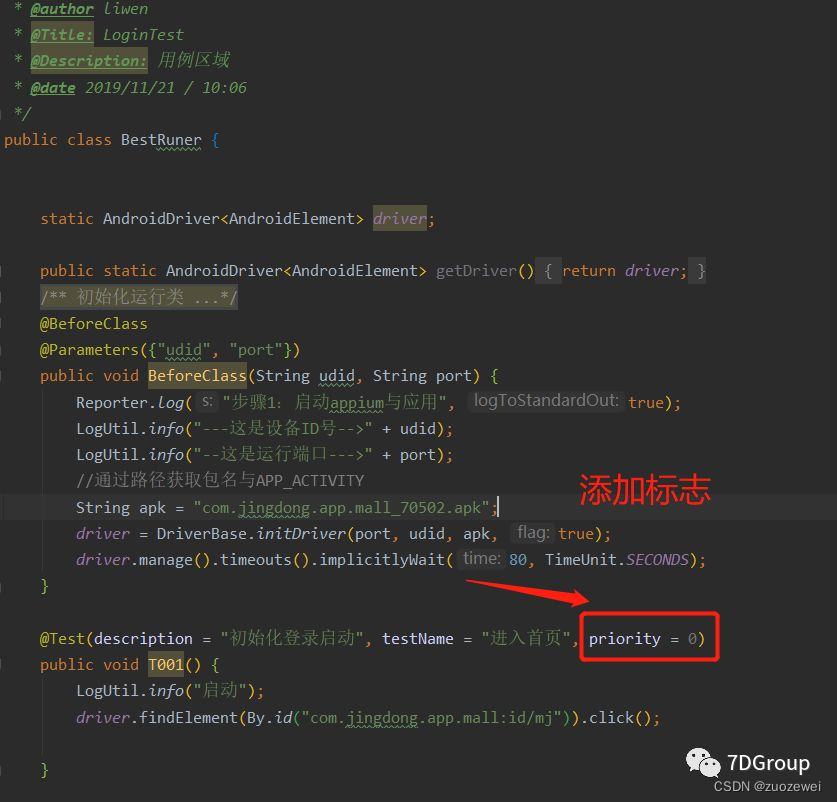The width and height of the screenshot is (837, 802).
Task: Click the @BeforeClass annotation
Action: tap(93, 324)
